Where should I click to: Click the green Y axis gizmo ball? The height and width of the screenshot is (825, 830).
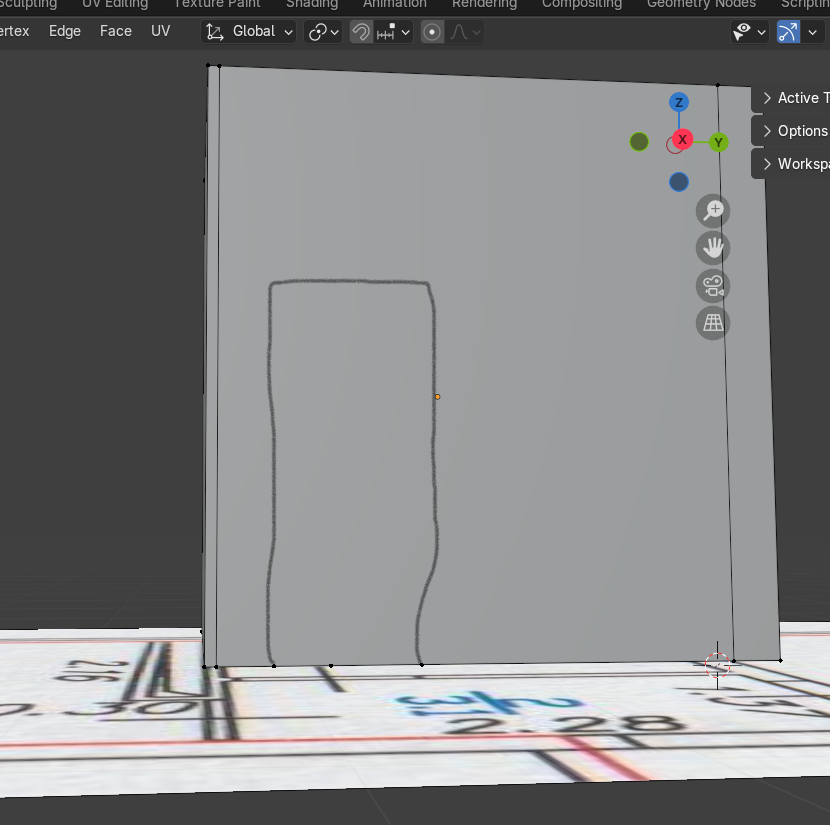[718, 142]
